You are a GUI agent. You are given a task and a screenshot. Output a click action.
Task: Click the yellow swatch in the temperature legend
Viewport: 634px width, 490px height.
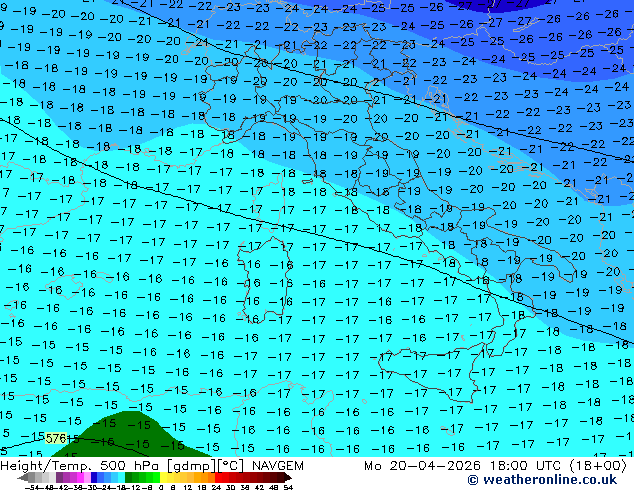pos(163,477)
